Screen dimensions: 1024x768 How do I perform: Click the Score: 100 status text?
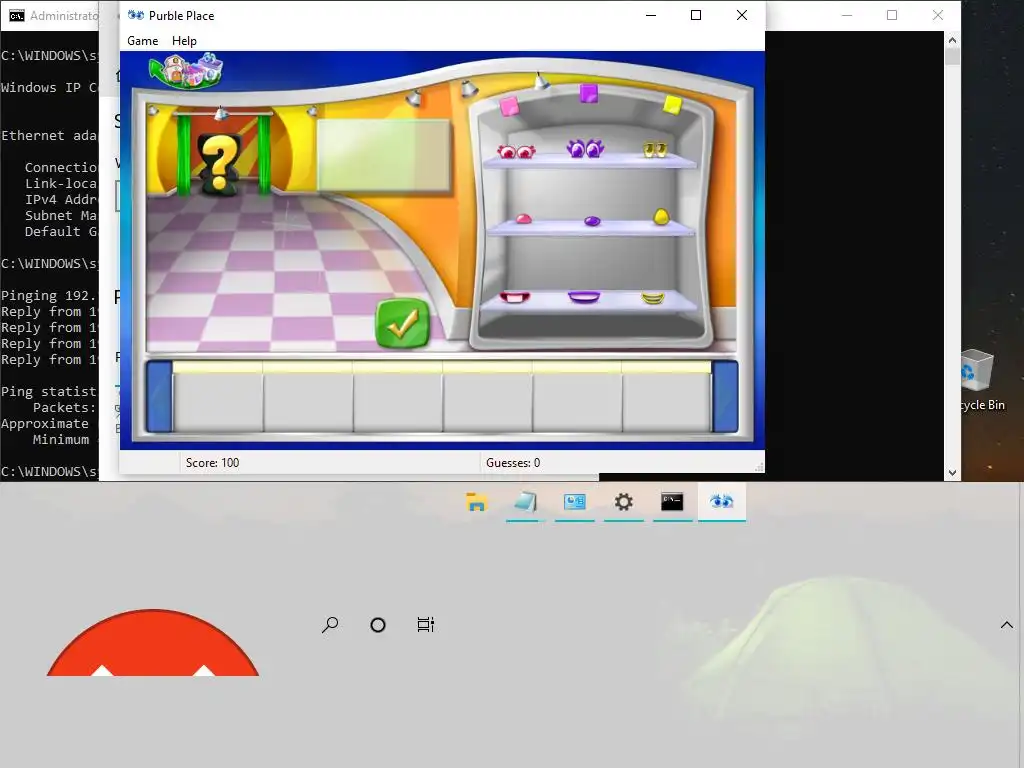[212, 462]
